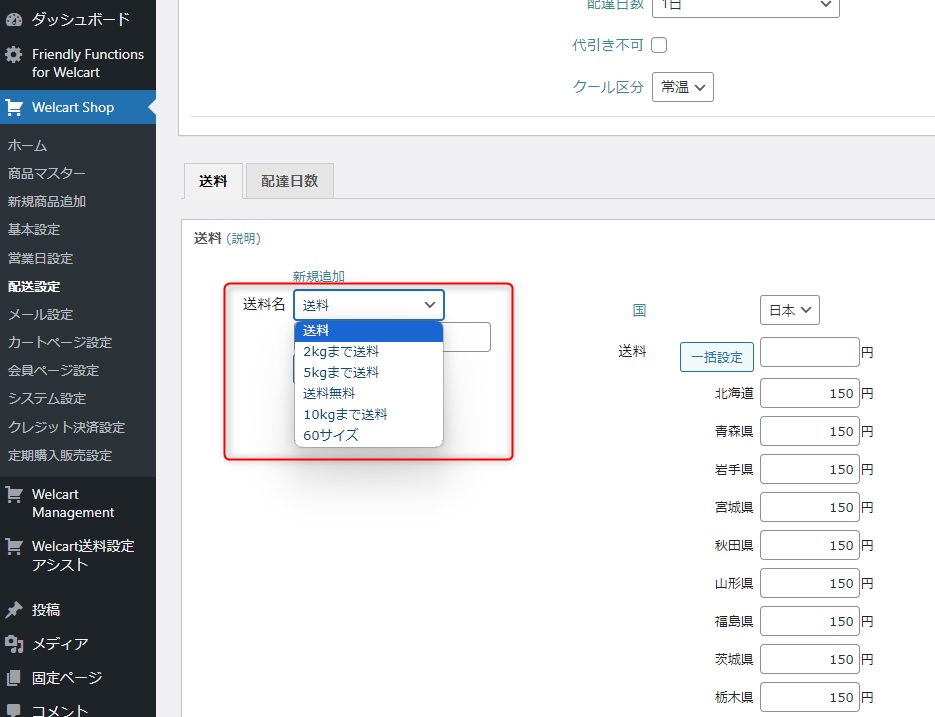Click the (説明) explanation link
935x717 pixels.
tap(243, 239)
